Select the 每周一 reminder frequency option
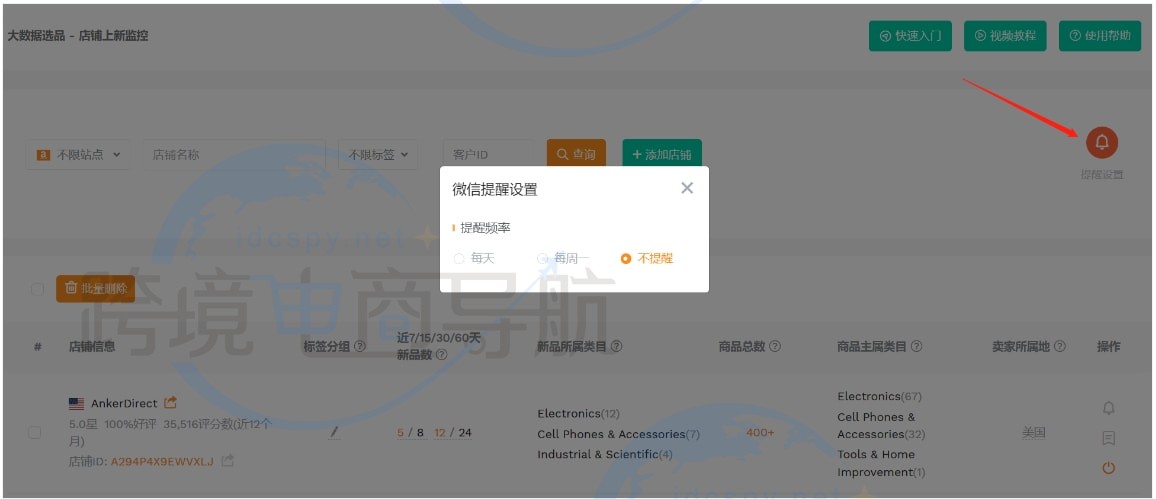 coord(563,259)
